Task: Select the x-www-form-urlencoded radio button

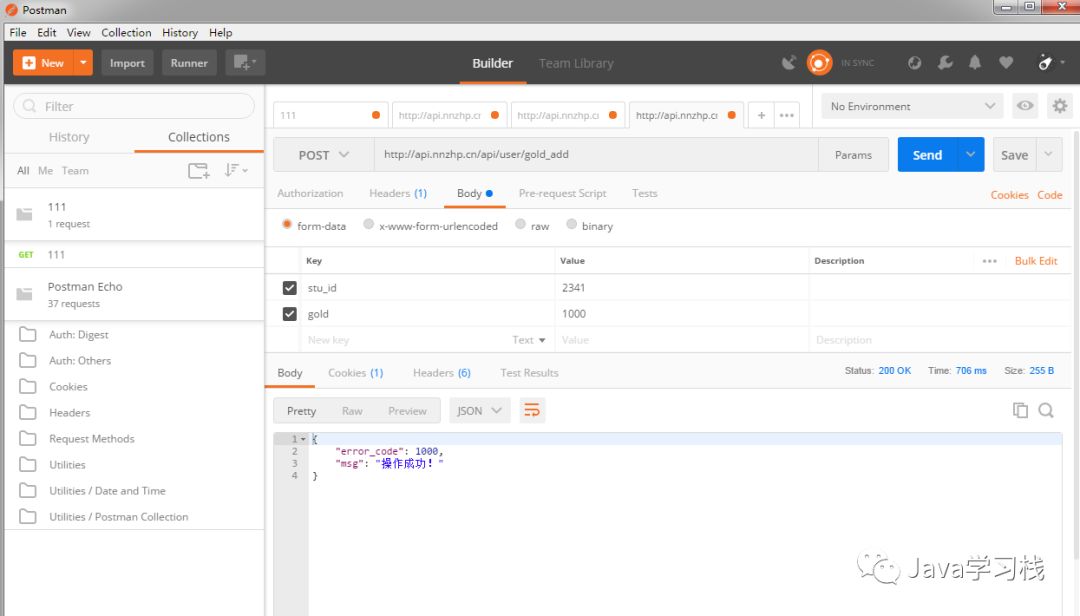Action: pyautogui.click(x=368, y=225)
